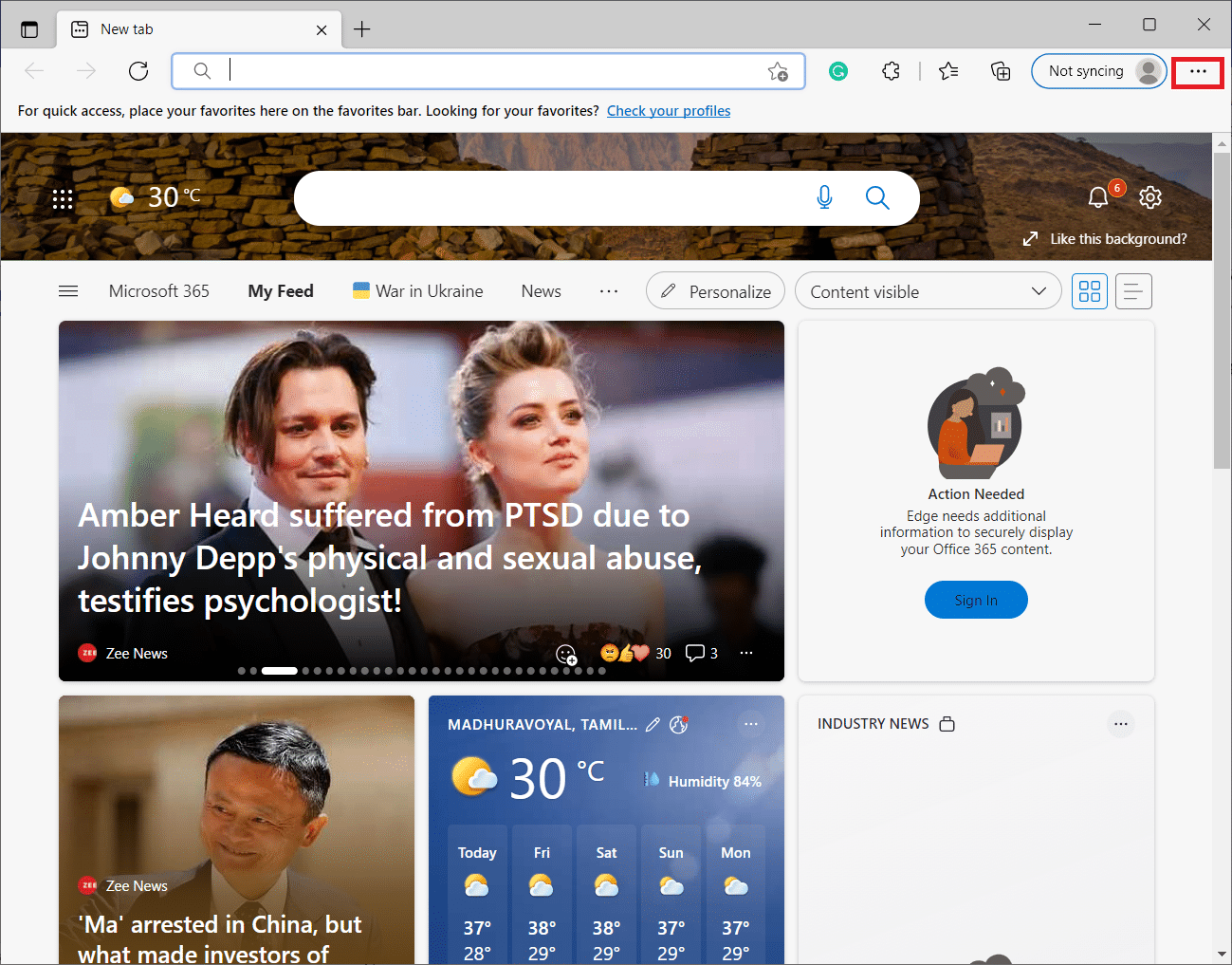
Task: Click the Industry News lock icon
Action: click(x=947, y=724)
